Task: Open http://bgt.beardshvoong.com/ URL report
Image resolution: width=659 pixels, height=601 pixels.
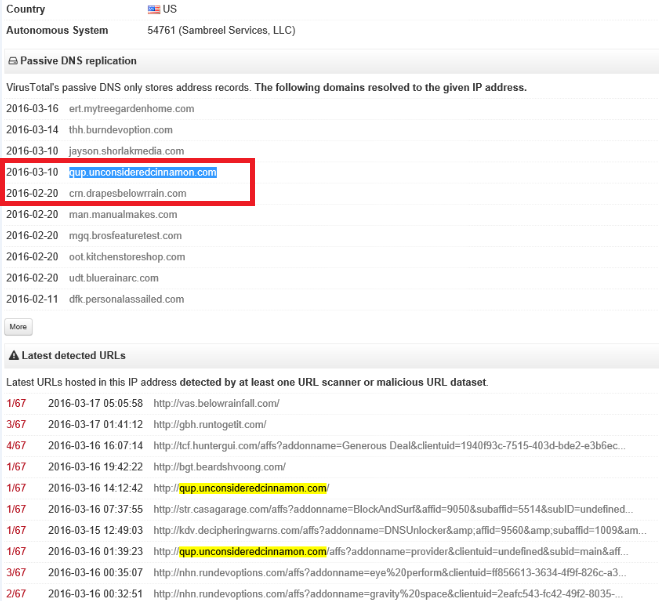Action: click(x=219, y=467)
